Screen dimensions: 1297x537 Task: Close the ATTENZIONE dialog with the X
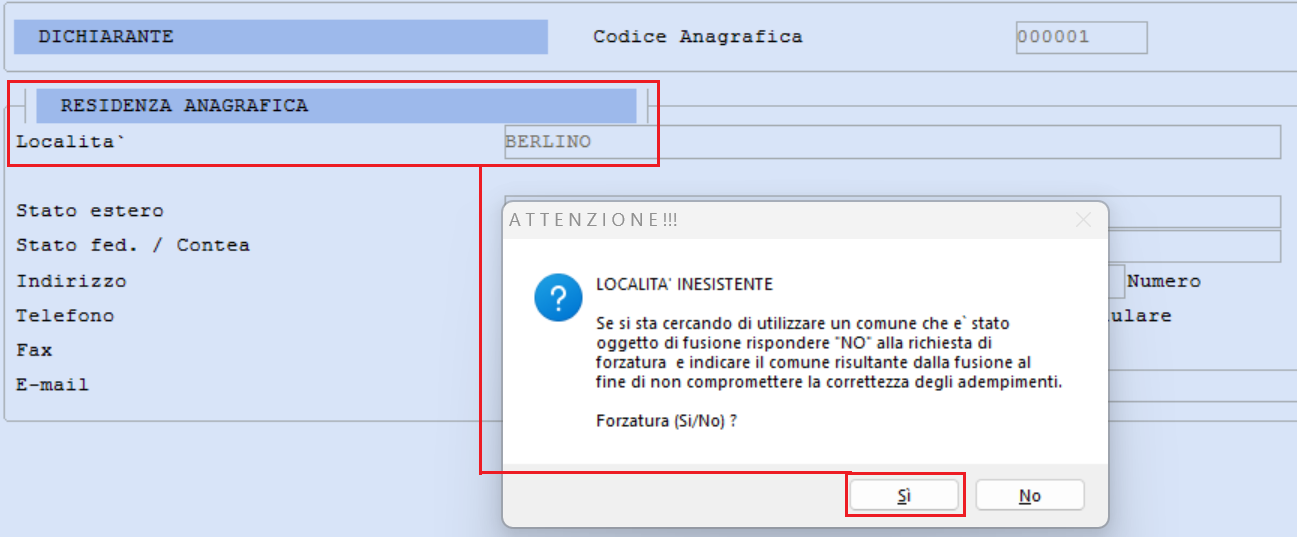(x=1083, y=220)
